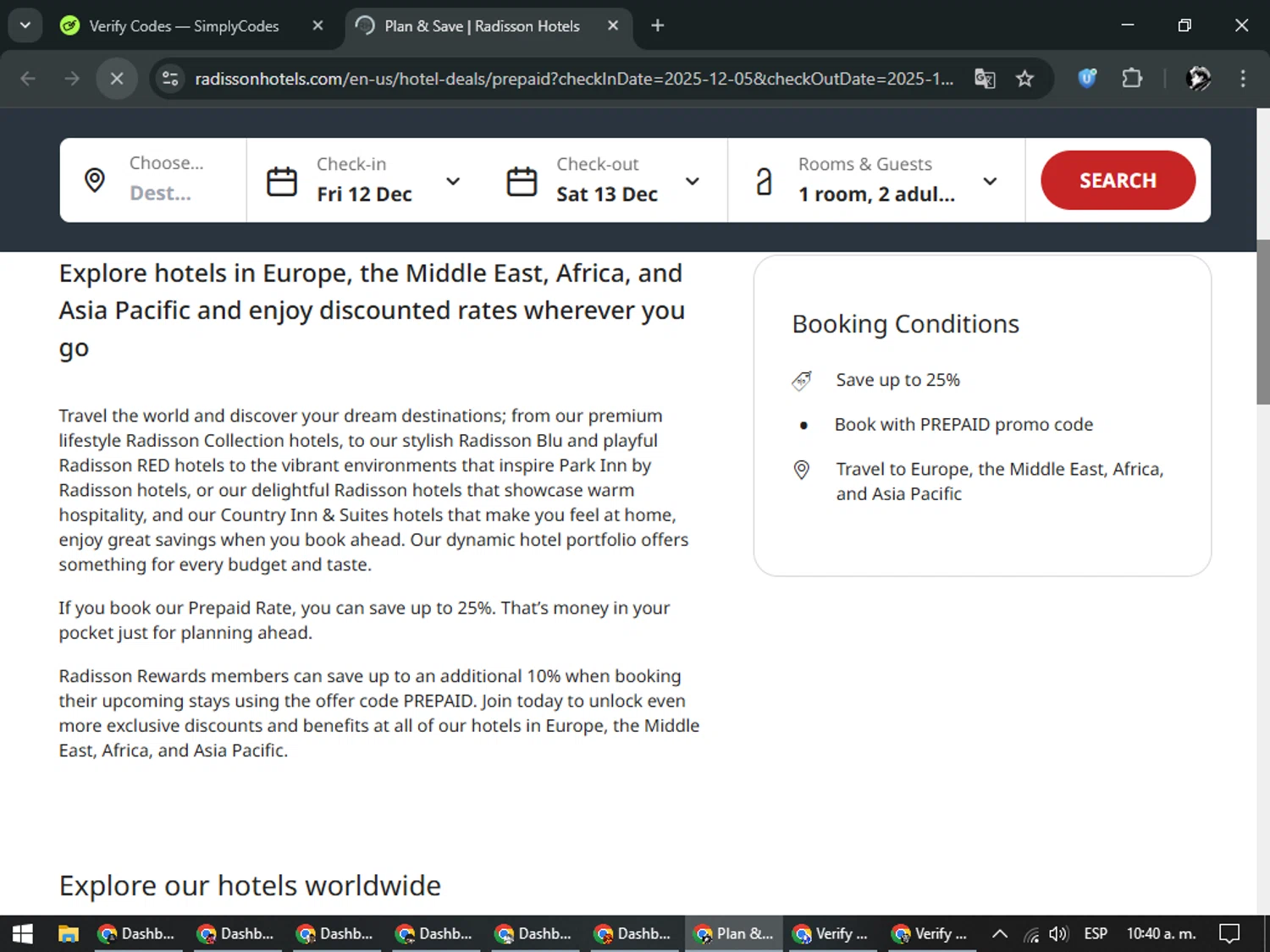Screen dimensions: 1270x952
Task: Click 1 room, 2 adults guest summary
Action: point(876,194)
